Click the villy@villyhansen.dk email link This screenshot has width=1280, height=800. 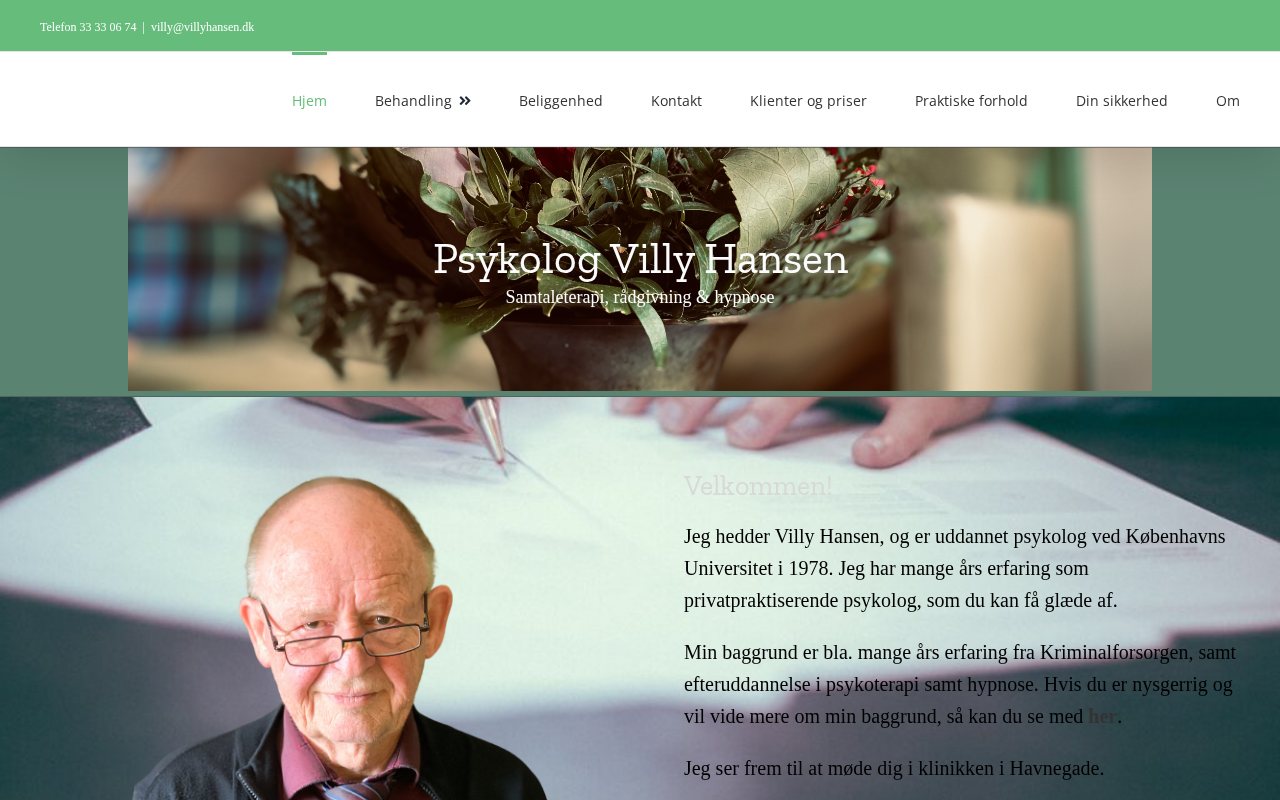(202, 27)
